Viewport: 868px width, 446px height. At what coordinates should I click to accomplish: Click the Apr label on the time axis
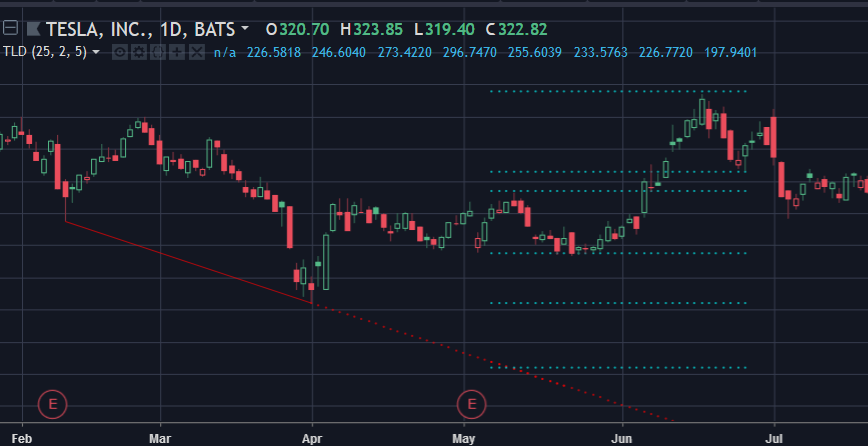(312, 439)
